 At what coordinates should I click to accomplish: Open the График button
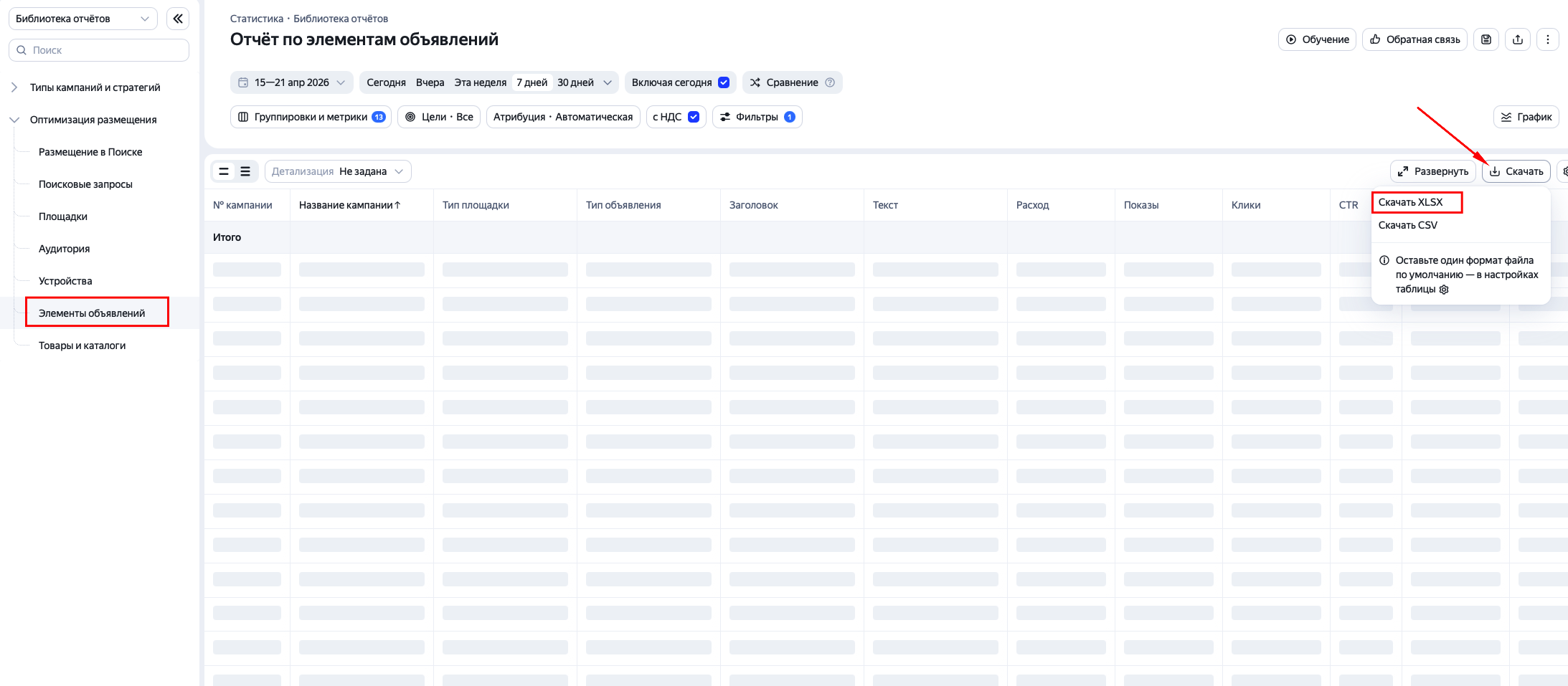[1526, 117]
